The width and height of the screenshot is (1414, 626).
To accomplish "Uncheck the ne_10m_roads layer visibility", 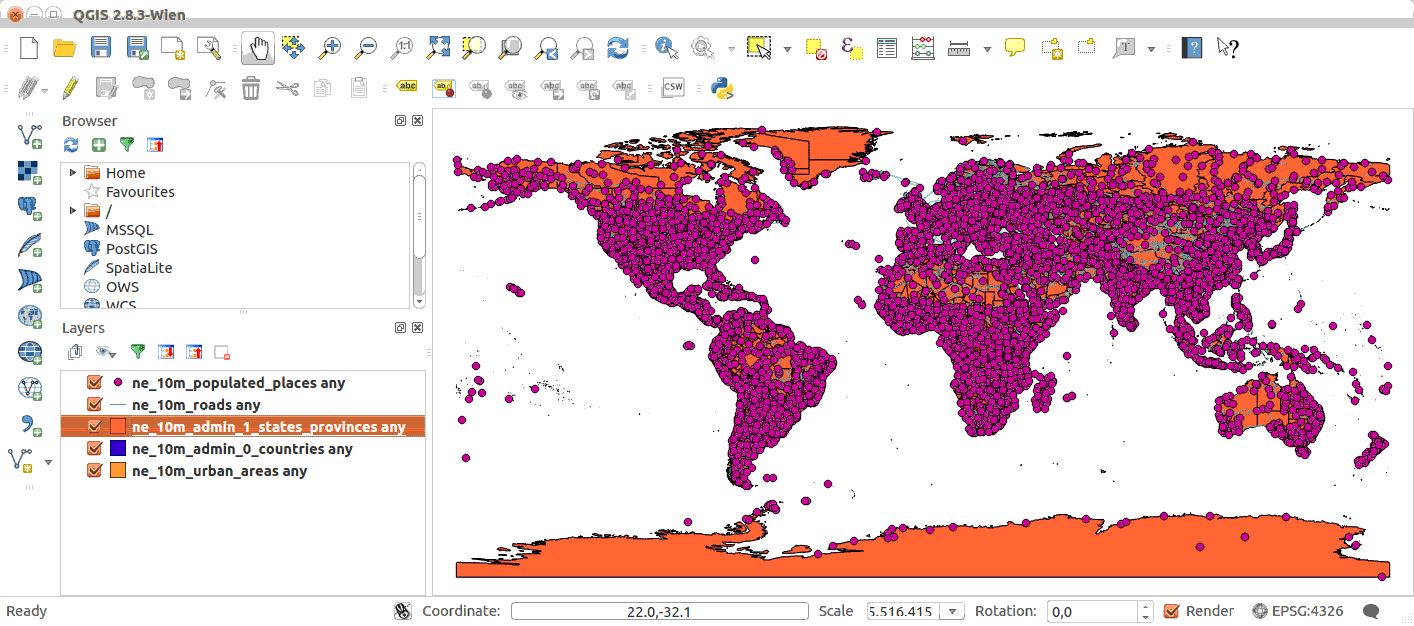I will point(94,404).
